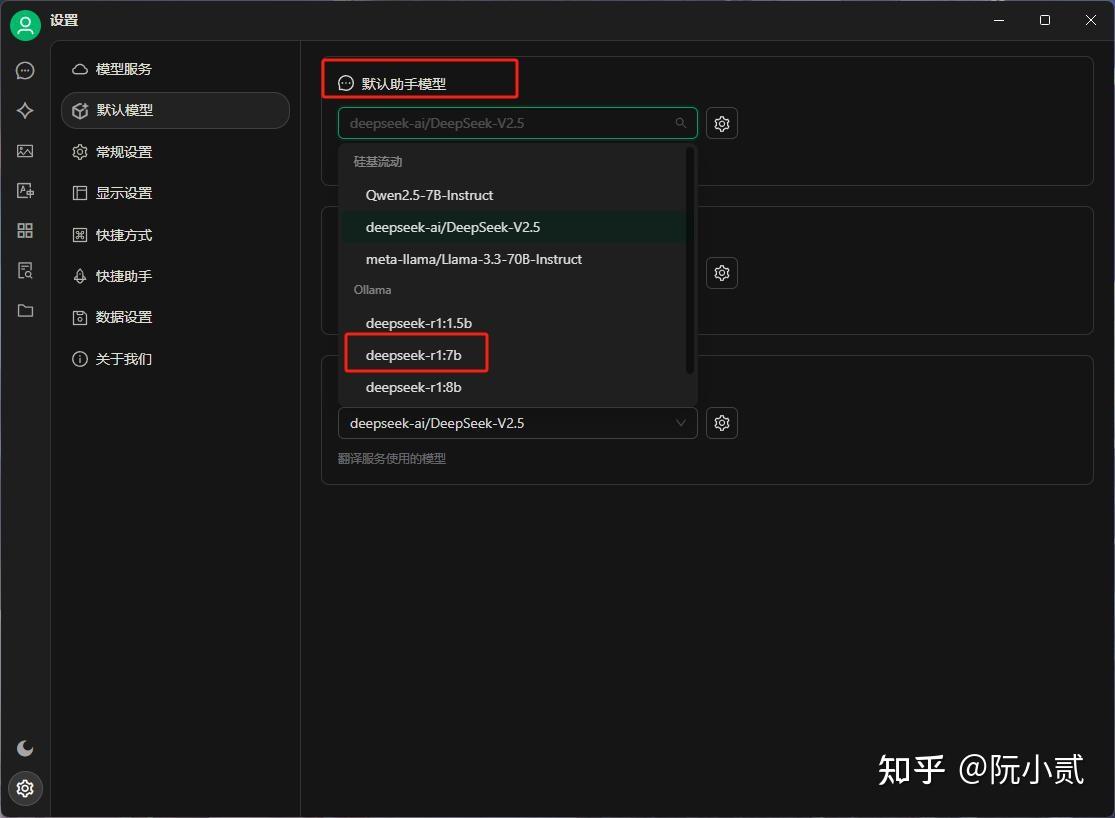Click the 硅基流动 provider group label
Screen dimensions: 1115x818
point(378,161)
